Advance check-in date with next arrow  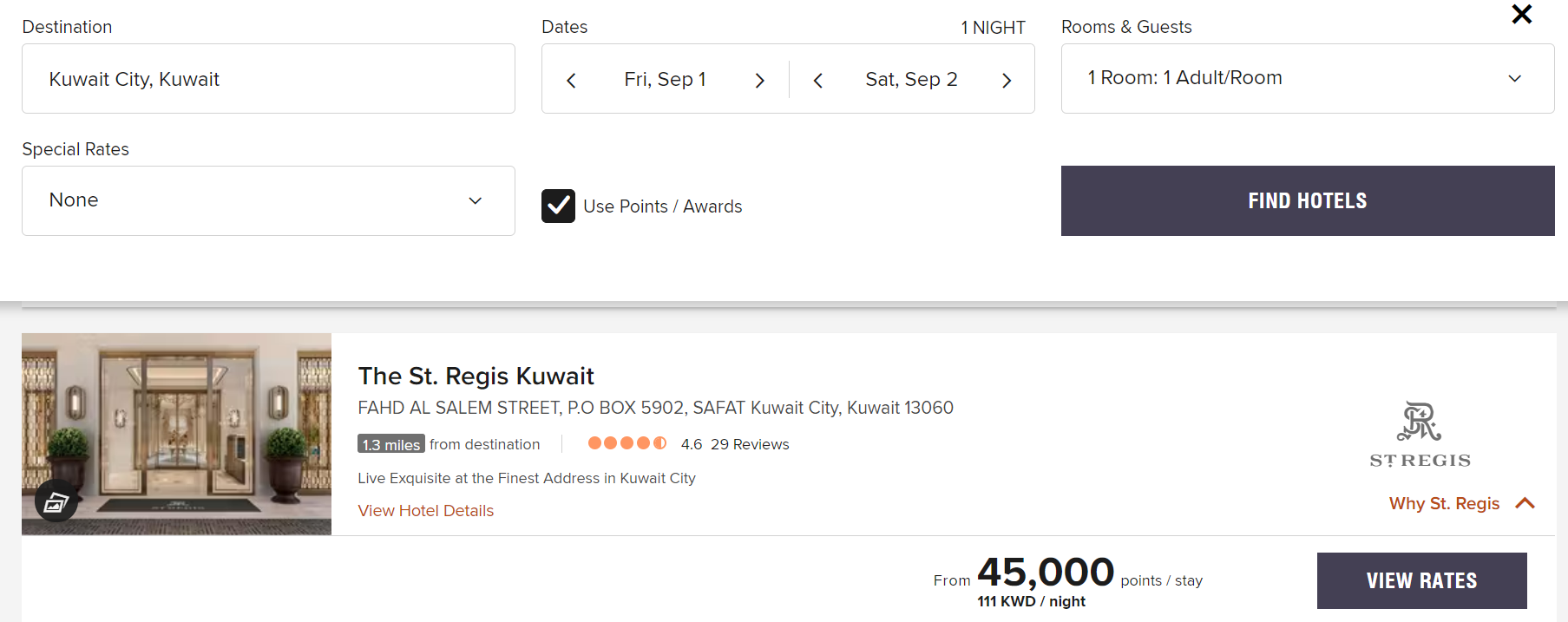tap(760, 81)
